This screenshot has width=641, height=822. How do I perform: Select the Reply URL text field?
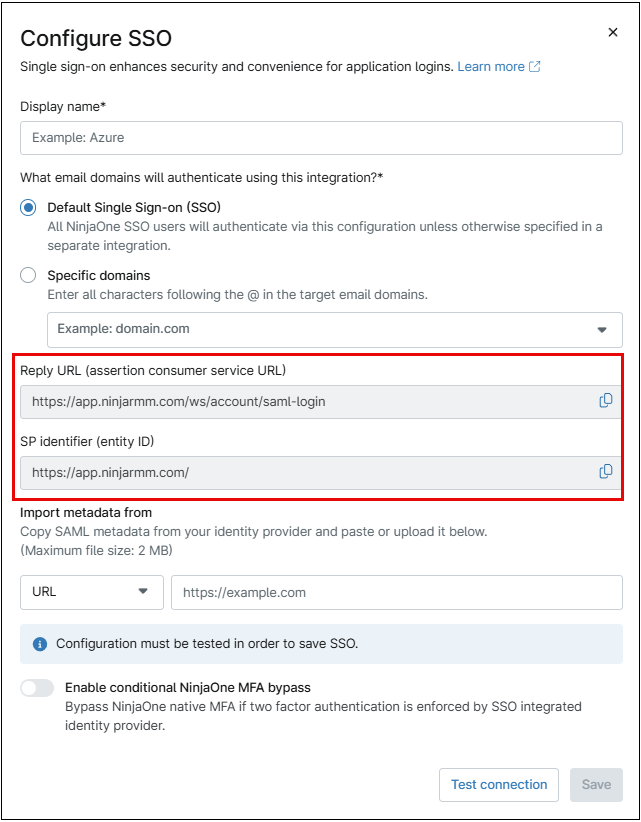[300, 400]
